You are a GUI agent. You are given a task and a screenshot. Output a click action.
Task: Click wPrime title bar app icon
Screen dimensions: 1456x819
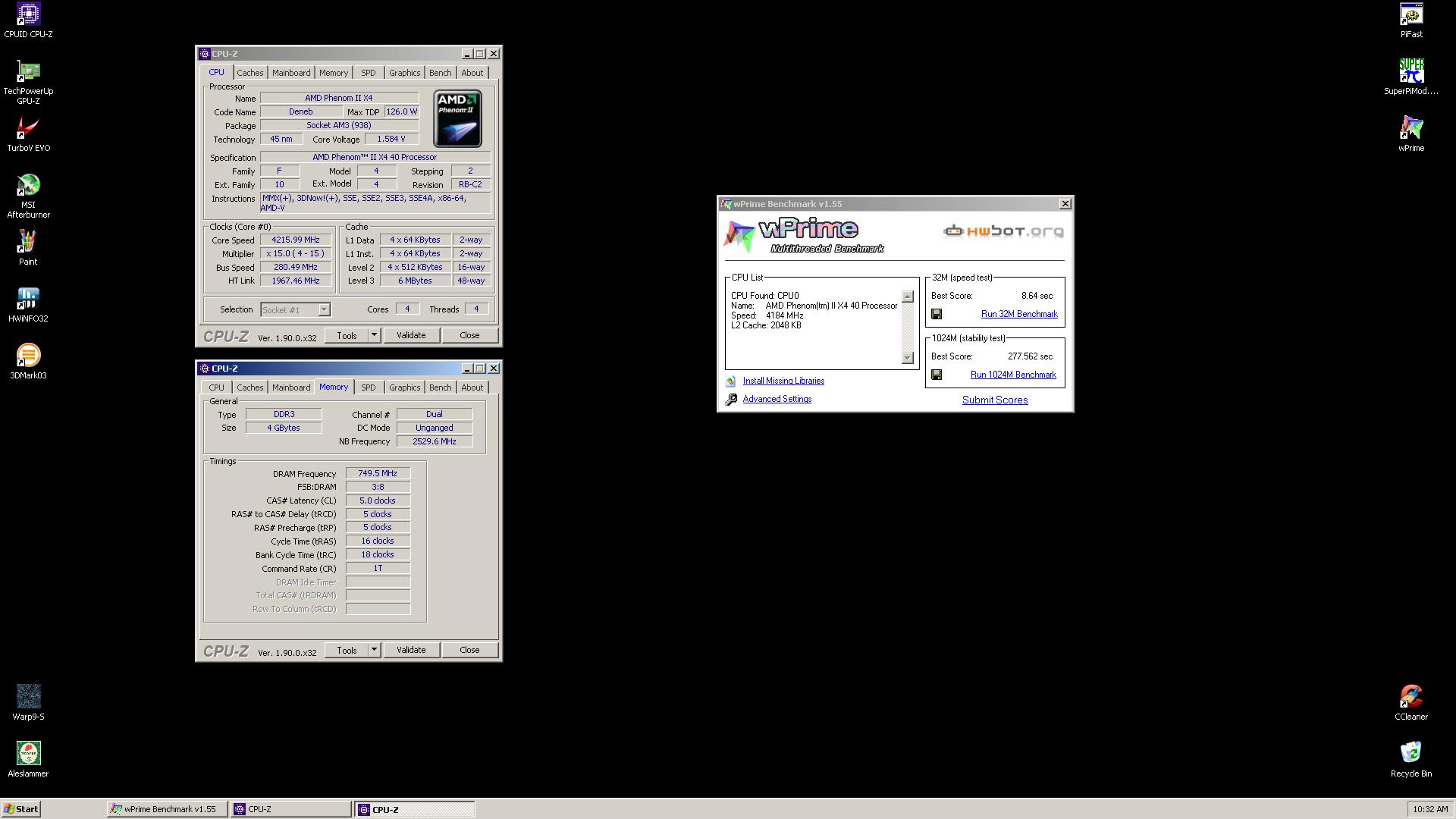726,204
